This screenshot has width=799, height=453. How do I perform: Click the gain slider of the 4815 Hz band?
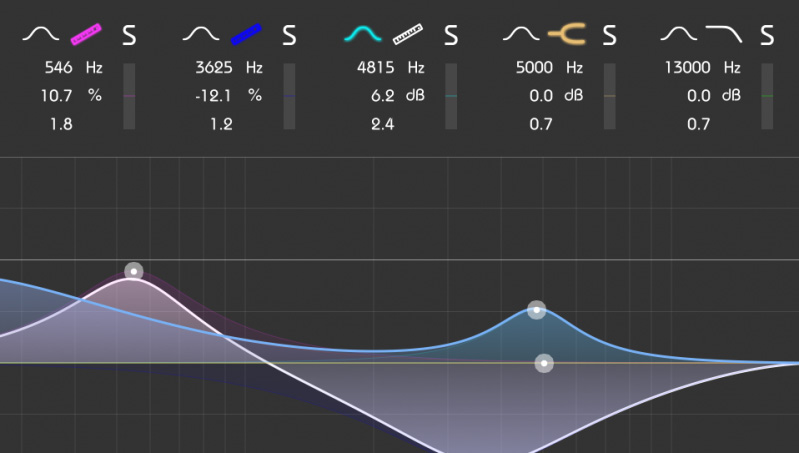point(451,96)
